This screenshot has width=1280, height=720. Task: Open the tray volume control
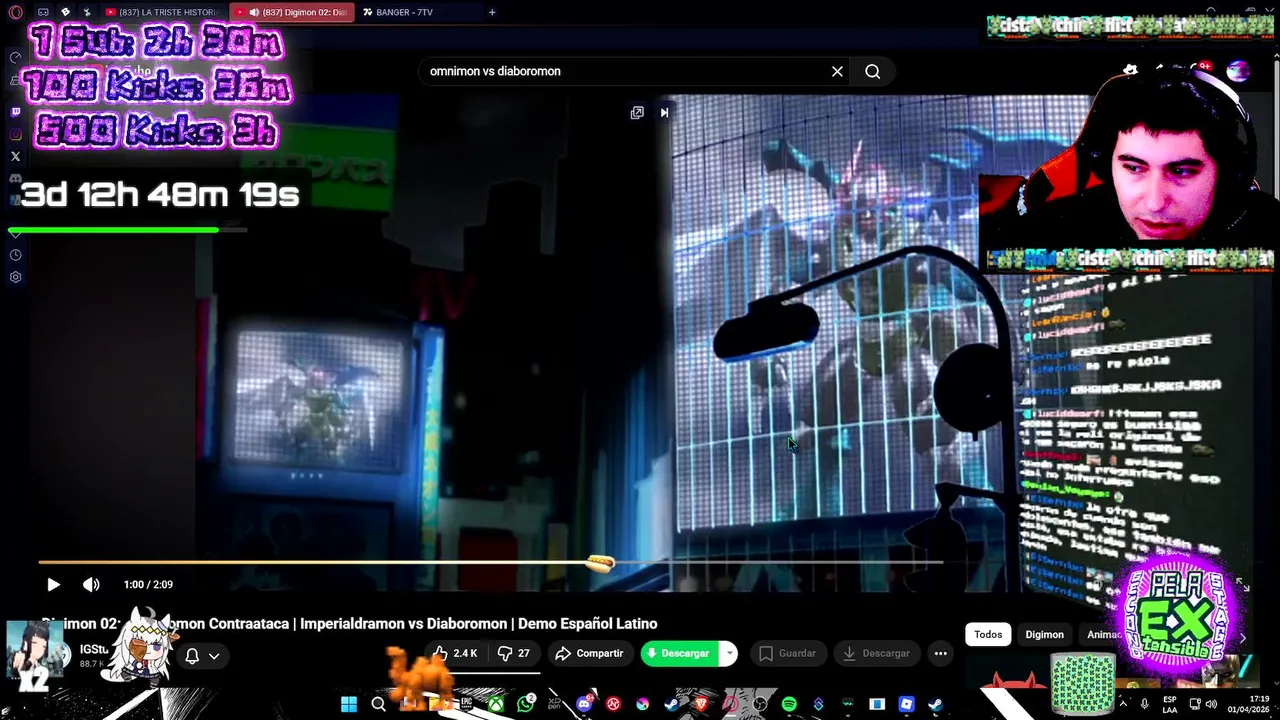click(x=1211, y=704)
